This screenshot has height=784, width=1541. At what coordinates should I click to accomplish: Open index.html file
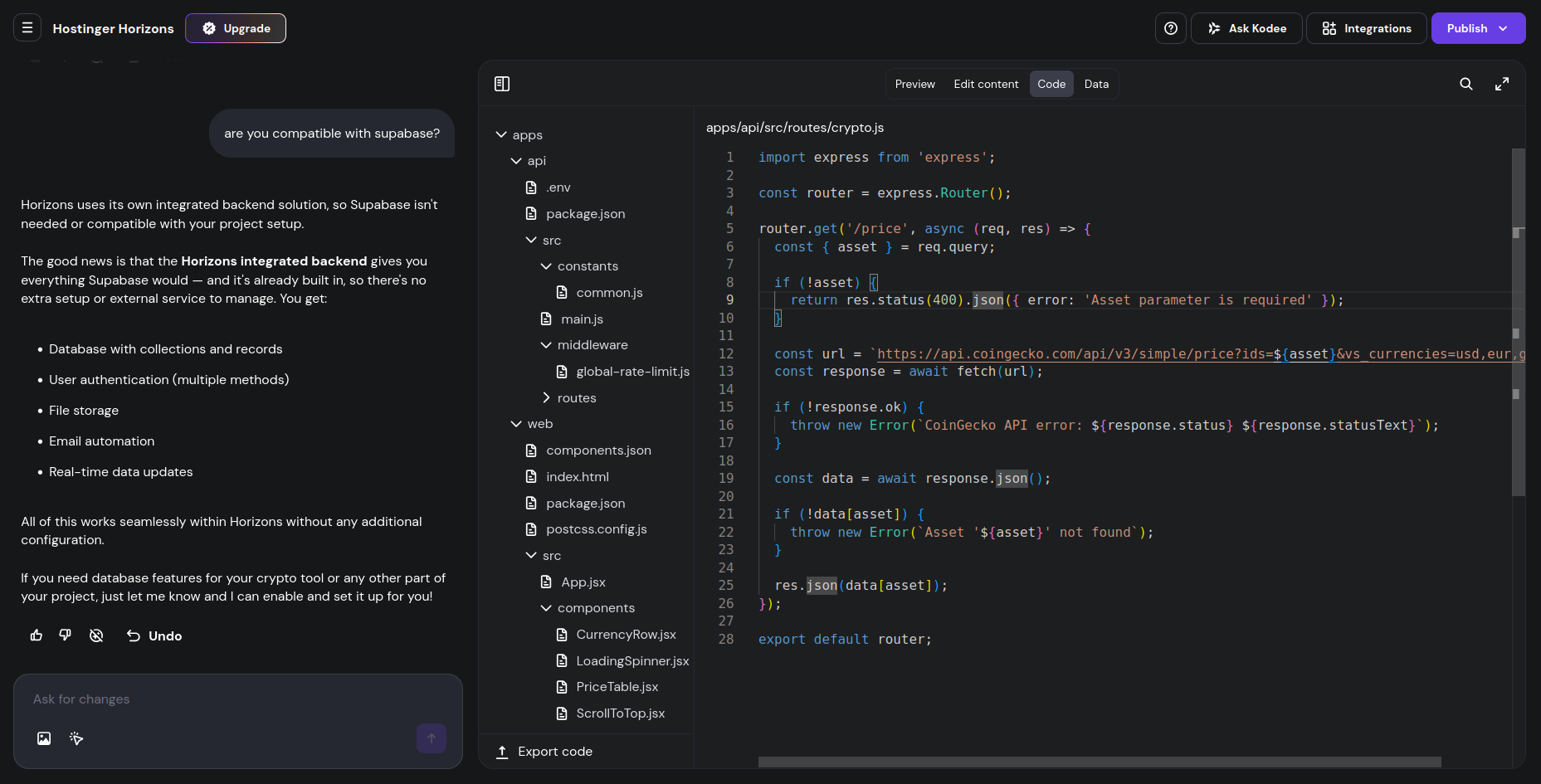point(568,477)
